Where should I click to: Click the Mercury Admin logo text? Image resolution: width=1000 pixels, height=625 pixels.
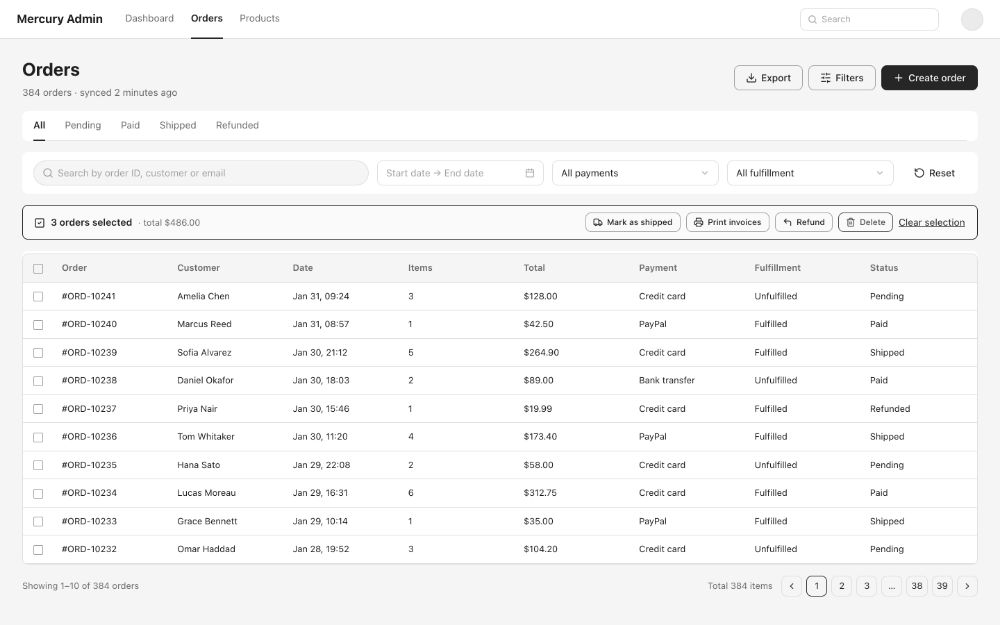click(59, 18)
